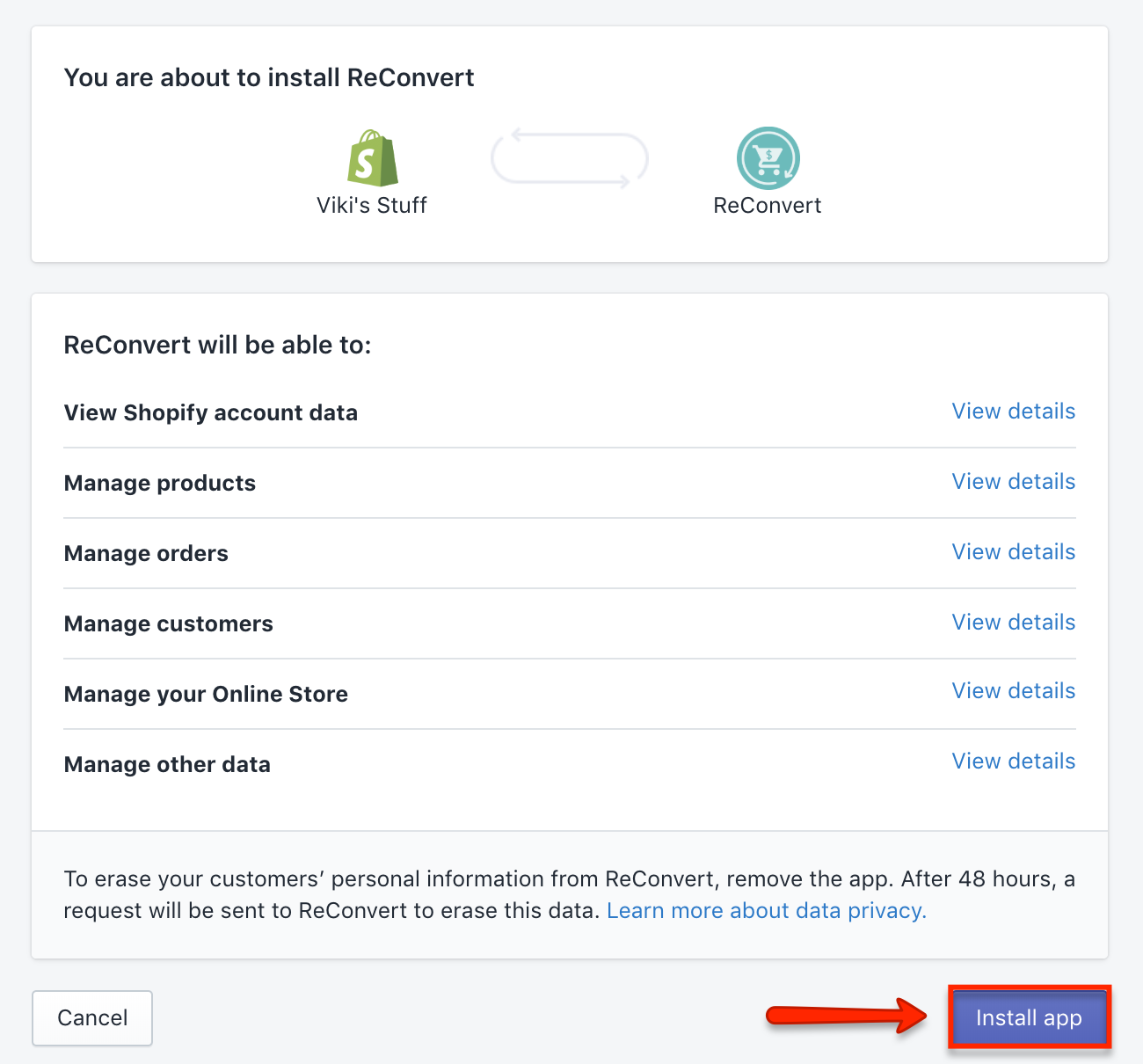
Task: Click the 'Manage your Online Store' permission text
Action: tap(207, 695)
